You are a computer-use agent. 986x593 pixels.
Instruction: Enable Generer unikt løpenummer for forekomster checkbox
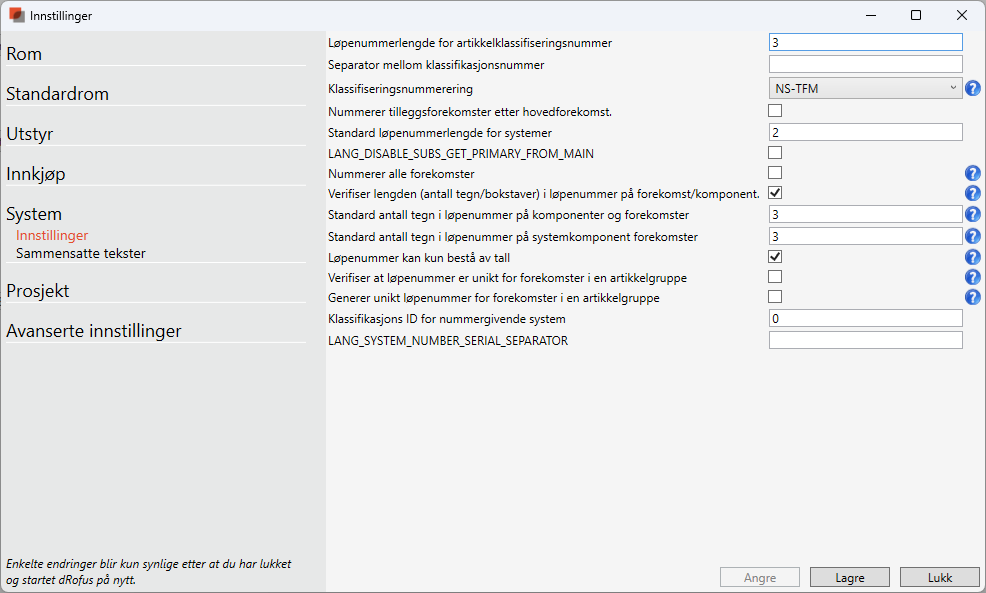(x=775, y=297)
